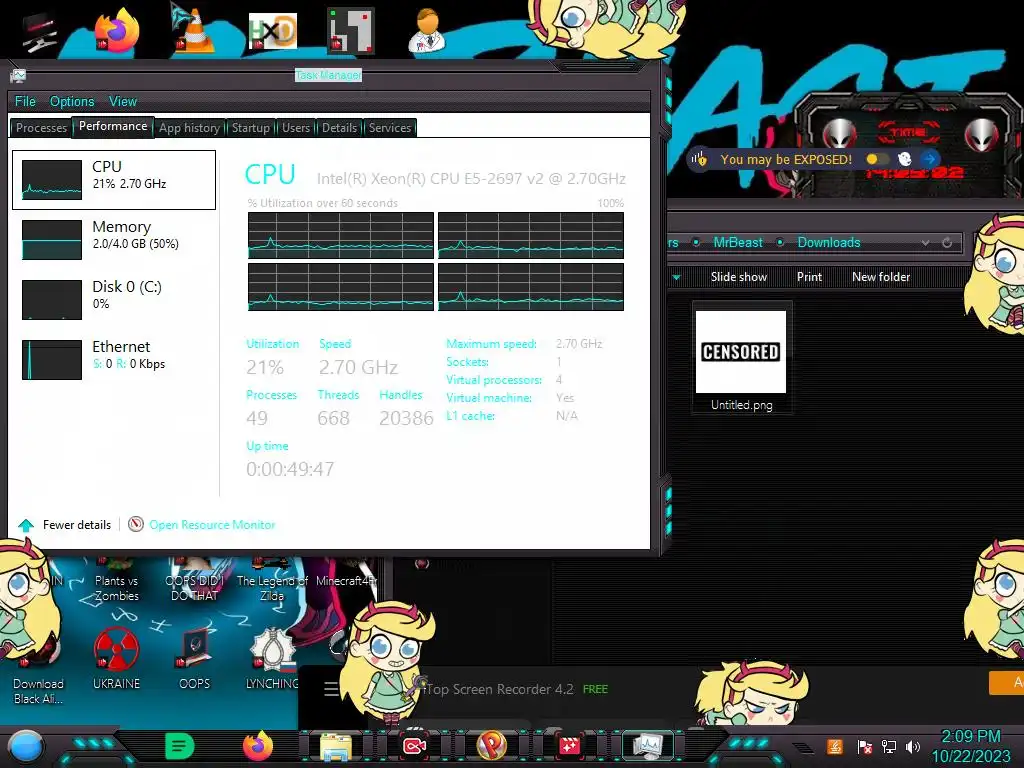Viewport: 1024px width, 768px height.
Task: Click the volume speaker tray icon
Action: coord(913,747)
